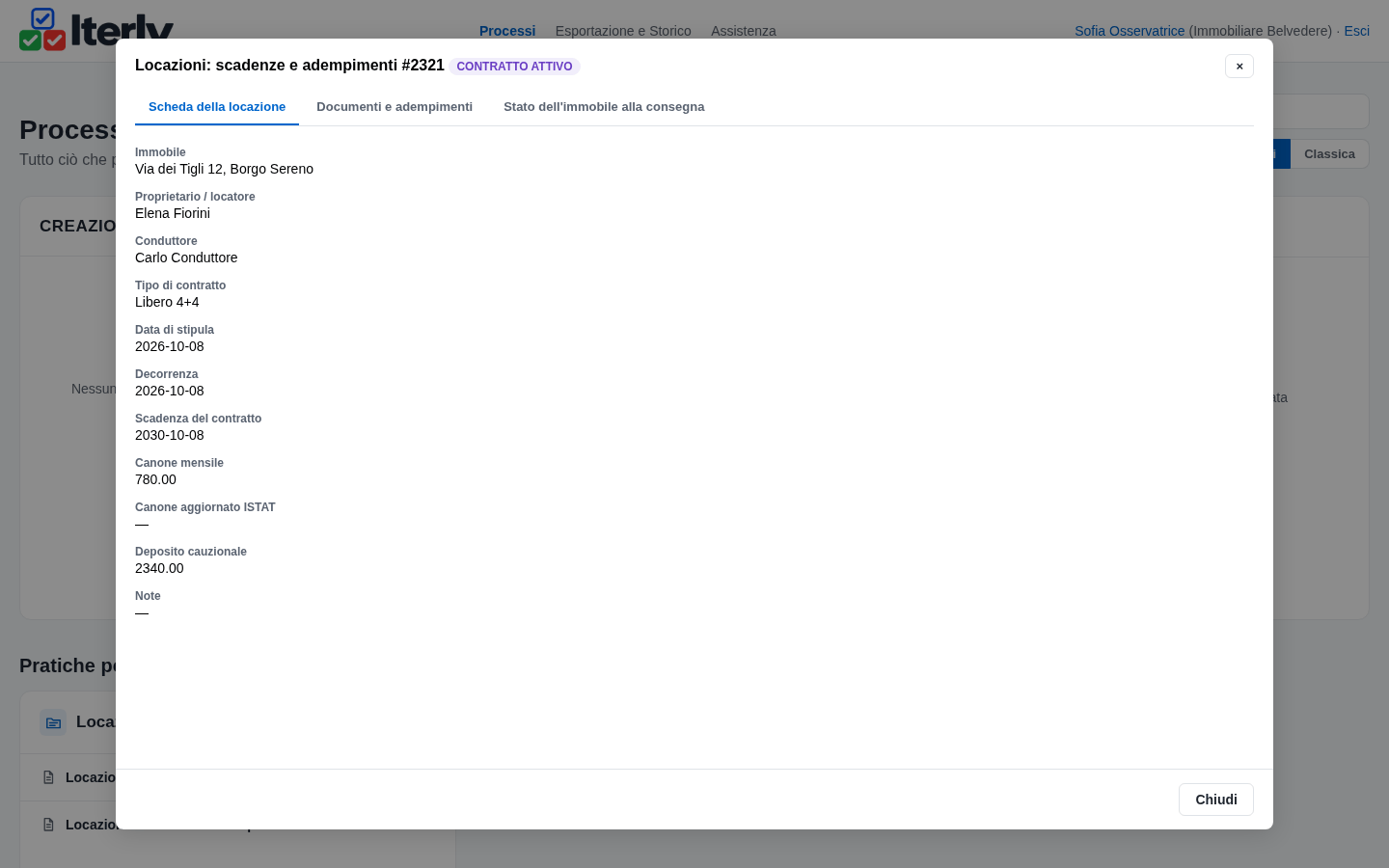Click the Canone aggiornato ISTAT label
1389x868 pixels.
point(205,507)
